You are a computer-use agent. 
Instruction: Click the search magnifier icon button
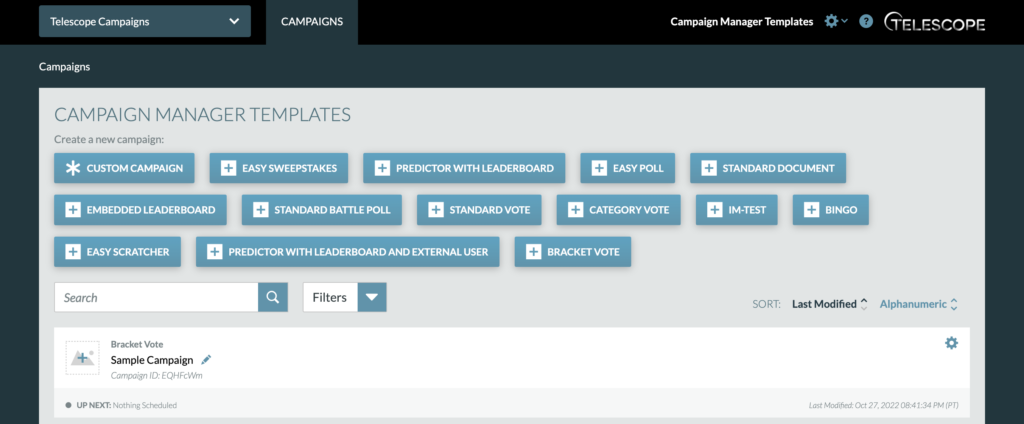coord(272,298)
